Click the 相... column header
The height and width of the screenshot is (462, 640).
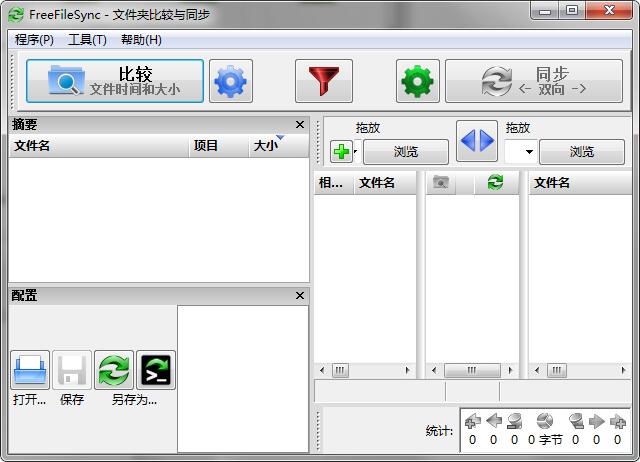tap(333, 182)
